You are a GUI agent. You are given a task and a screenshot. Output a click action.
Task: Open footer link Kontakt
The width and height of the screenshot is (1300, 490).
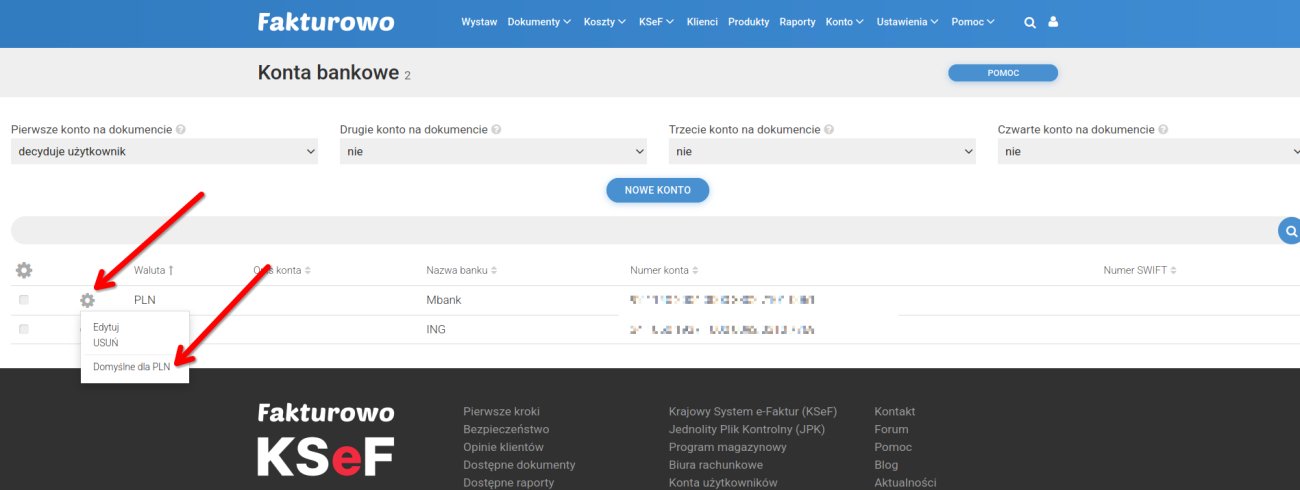895,412
